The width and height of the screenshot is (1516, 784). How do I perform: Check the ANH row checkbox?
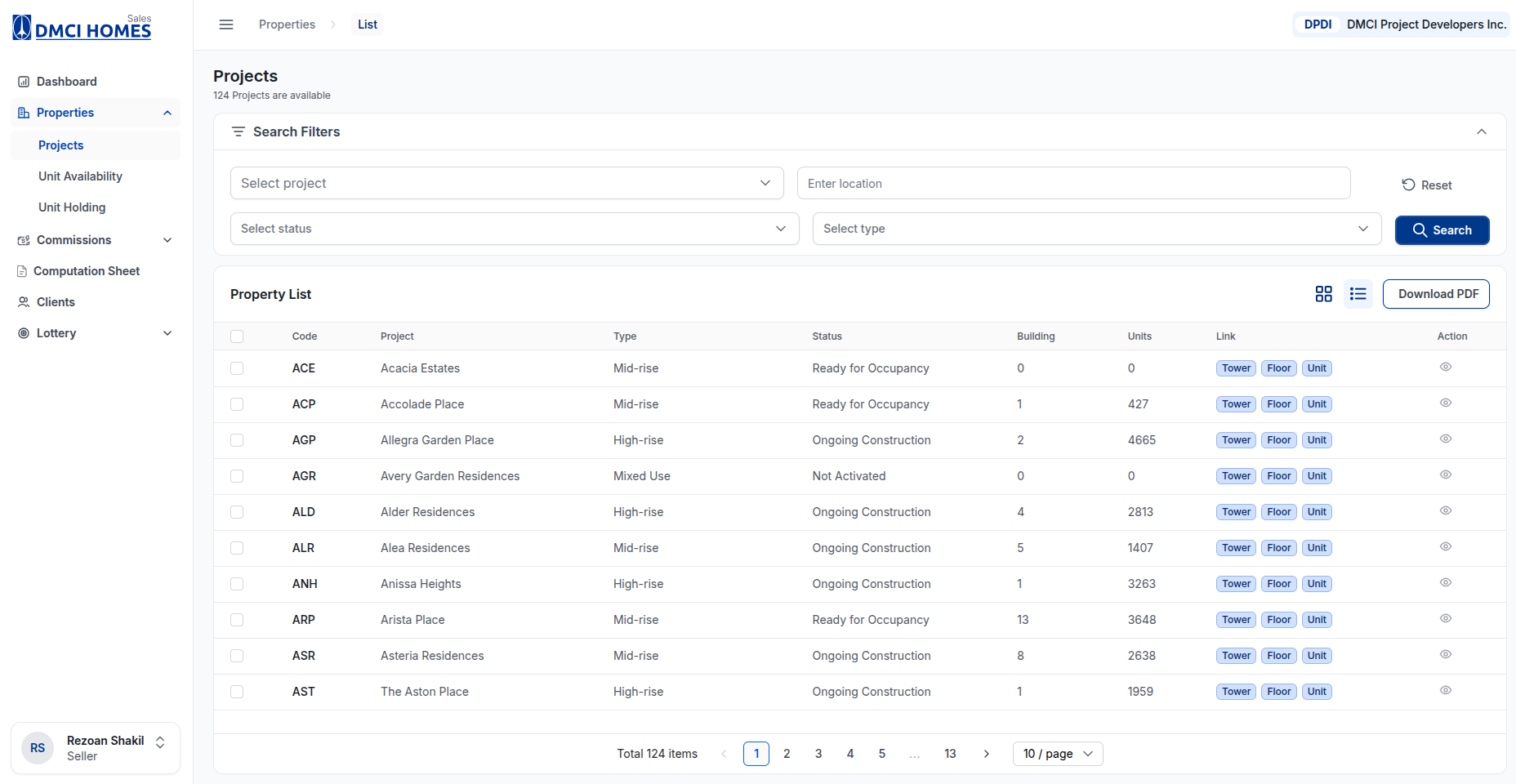pyautogui.click(x=237, y=584)
